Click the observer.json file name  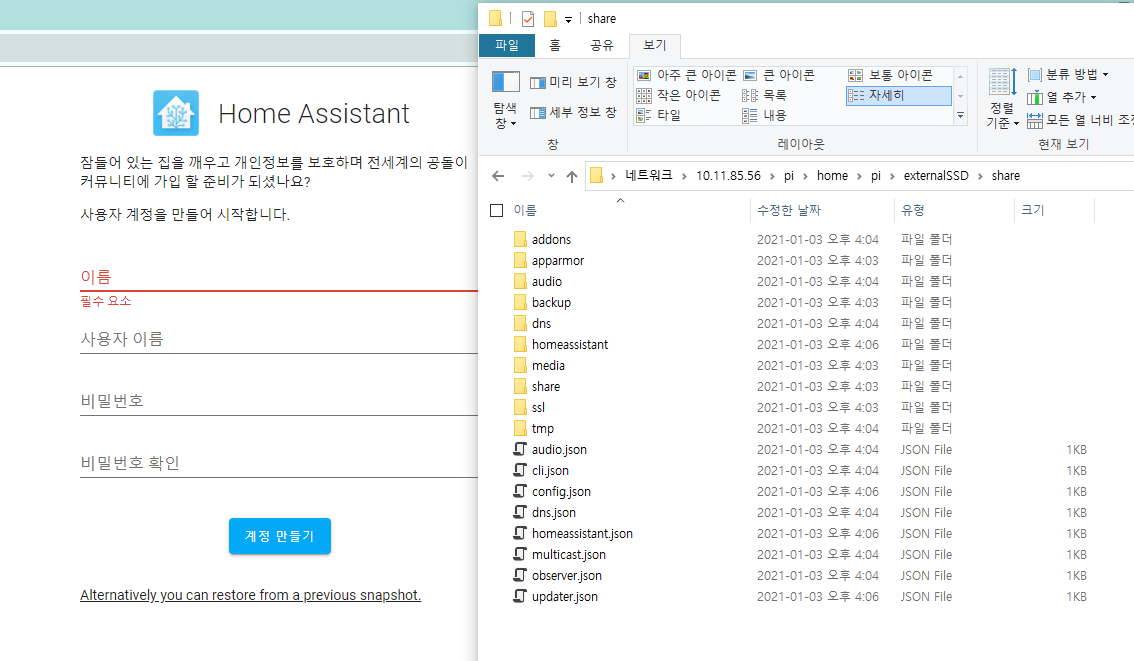tap(567, 575)
